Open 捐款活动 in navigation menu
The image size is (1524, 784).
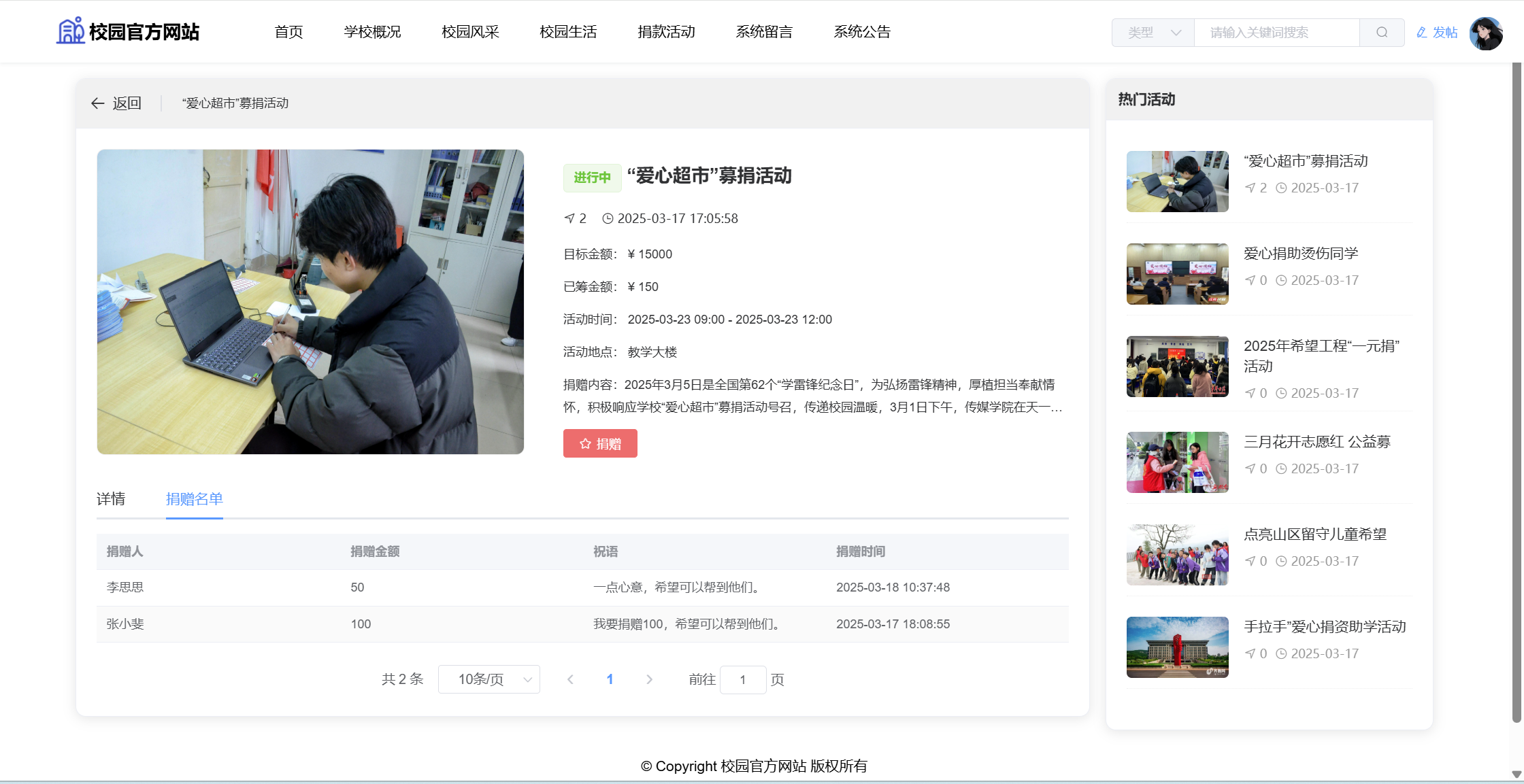(666, 32)
